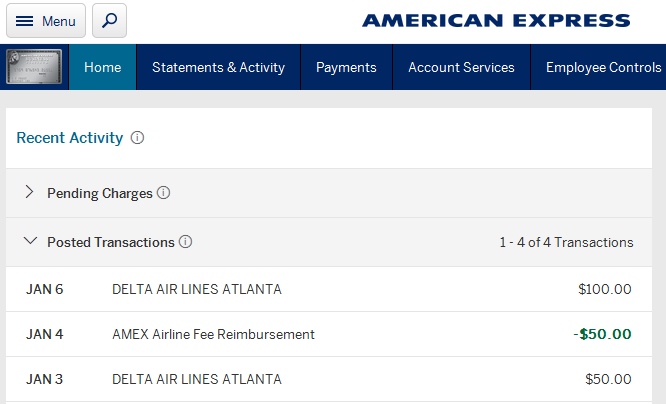Switch to the Home tab
This screenshot has height=404, width=666.
click(x=102, y=68)
